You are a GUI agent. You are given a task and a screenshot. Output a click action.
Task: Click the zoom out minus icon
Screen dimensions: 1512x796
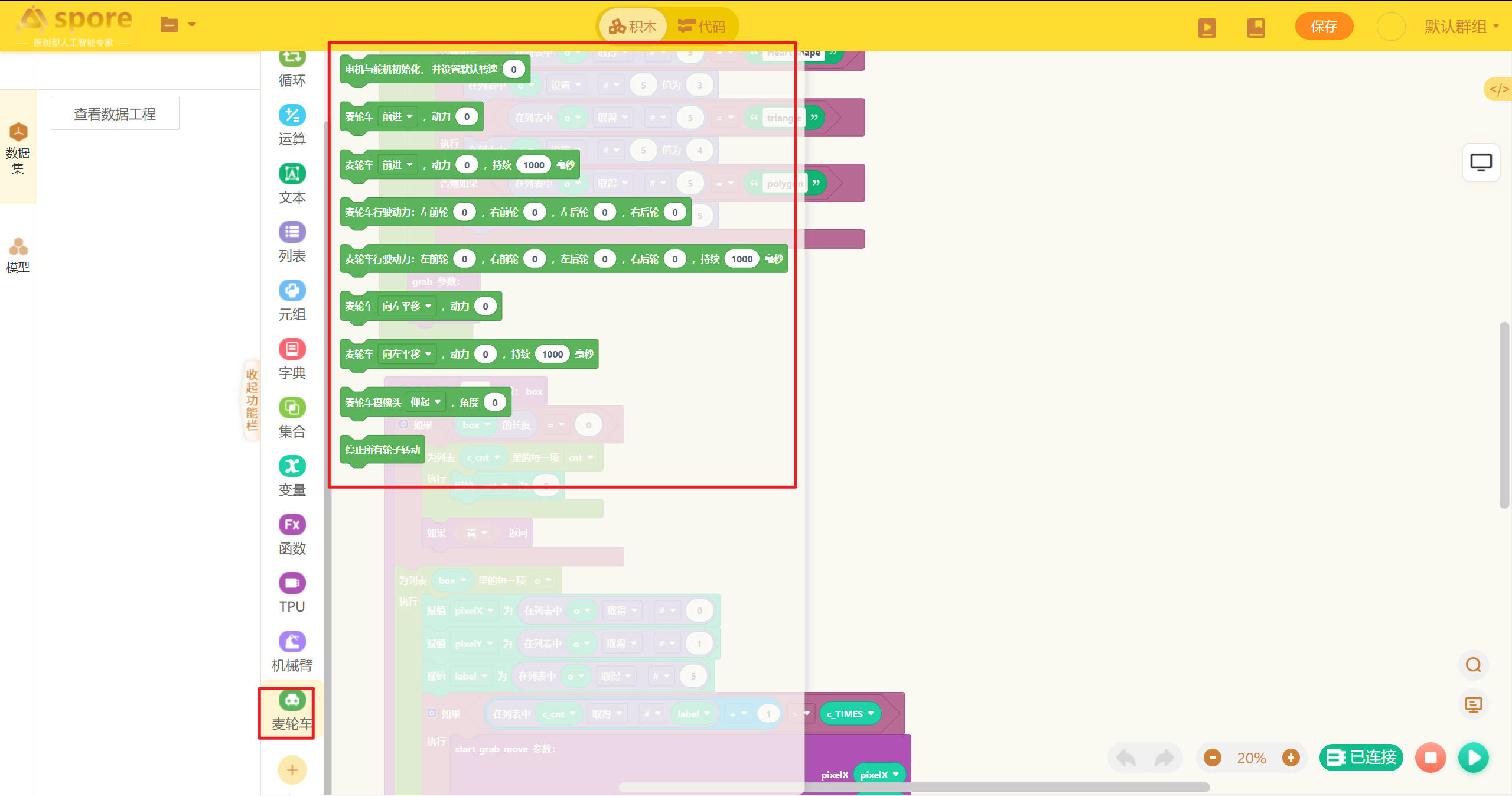click(1213, 757)
